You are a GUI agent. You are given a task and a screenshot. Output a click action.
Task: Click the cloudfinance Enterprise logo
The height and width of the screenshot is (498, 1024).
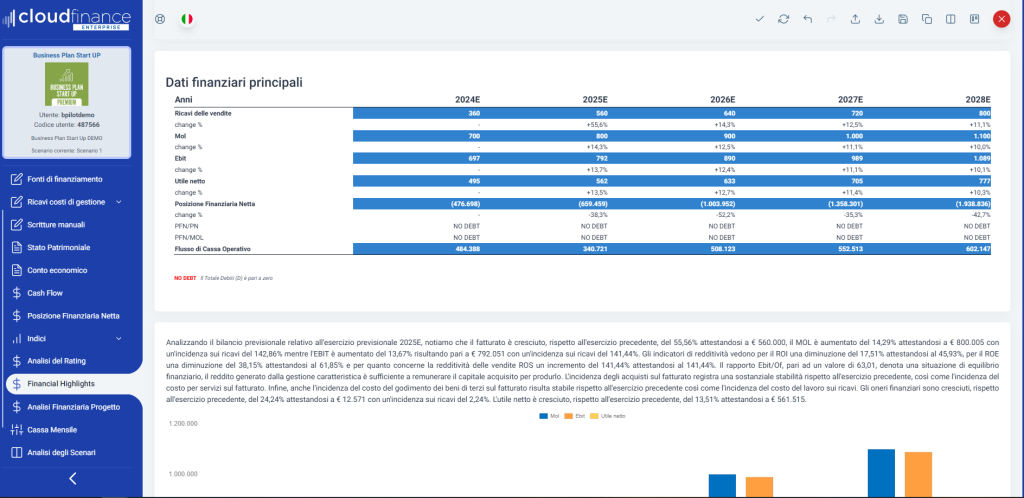[x=67, y=18]
